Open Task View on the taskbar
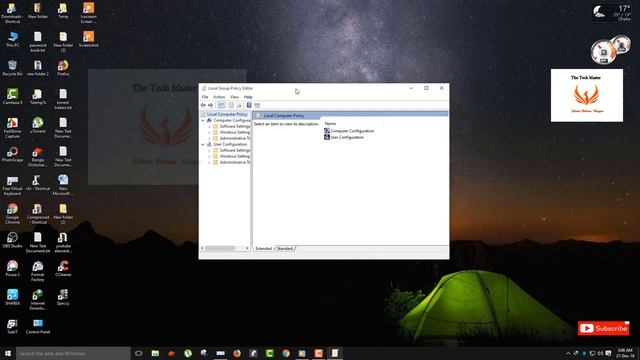Viewport: 640px width, 360px height. coord(139,353)
